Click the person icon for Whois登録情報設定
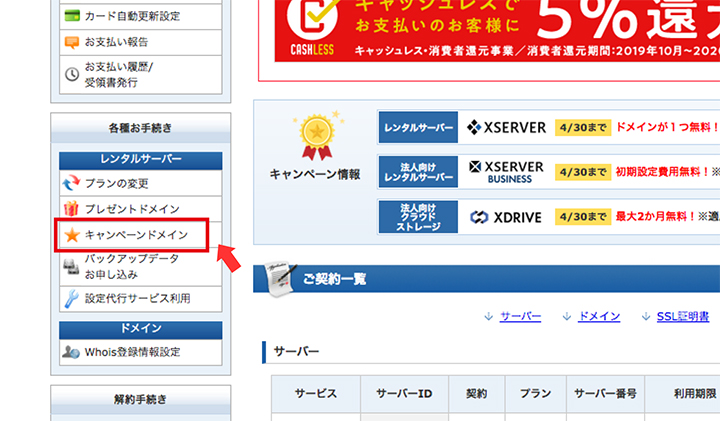 [71, 352]
